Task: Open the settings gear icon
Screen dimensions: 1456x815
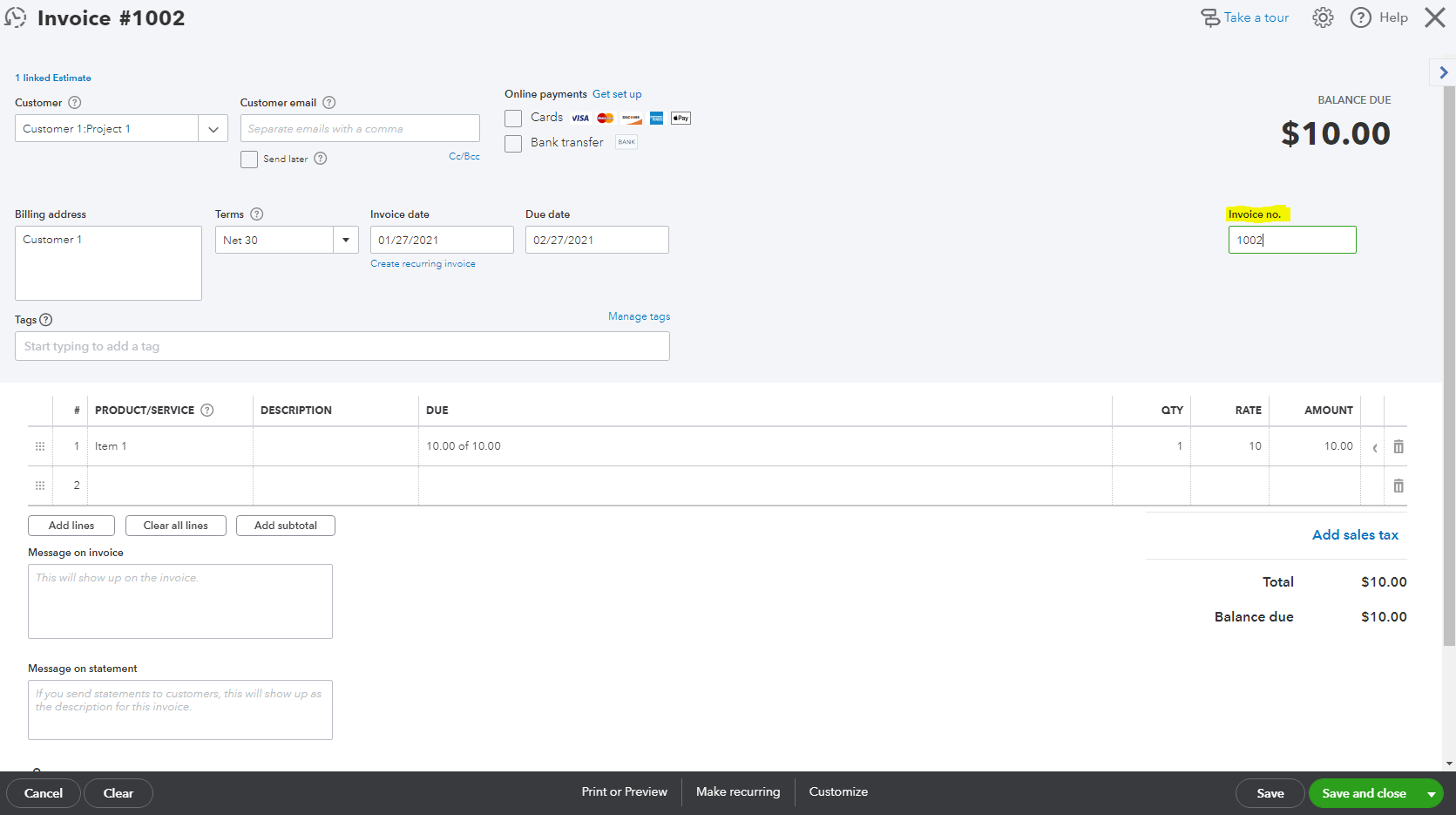Action: 1322,17
